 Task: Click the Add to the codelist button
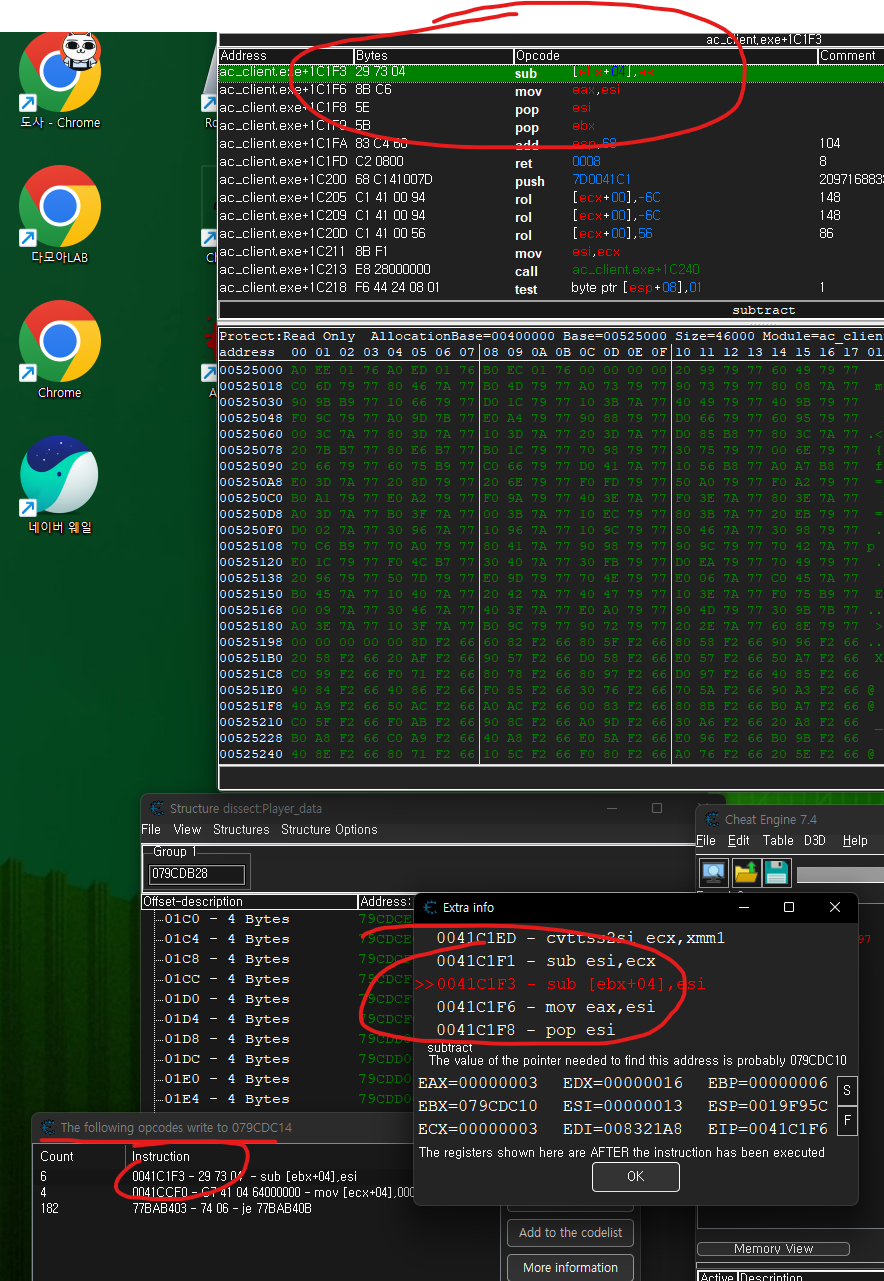[570, 1232]
